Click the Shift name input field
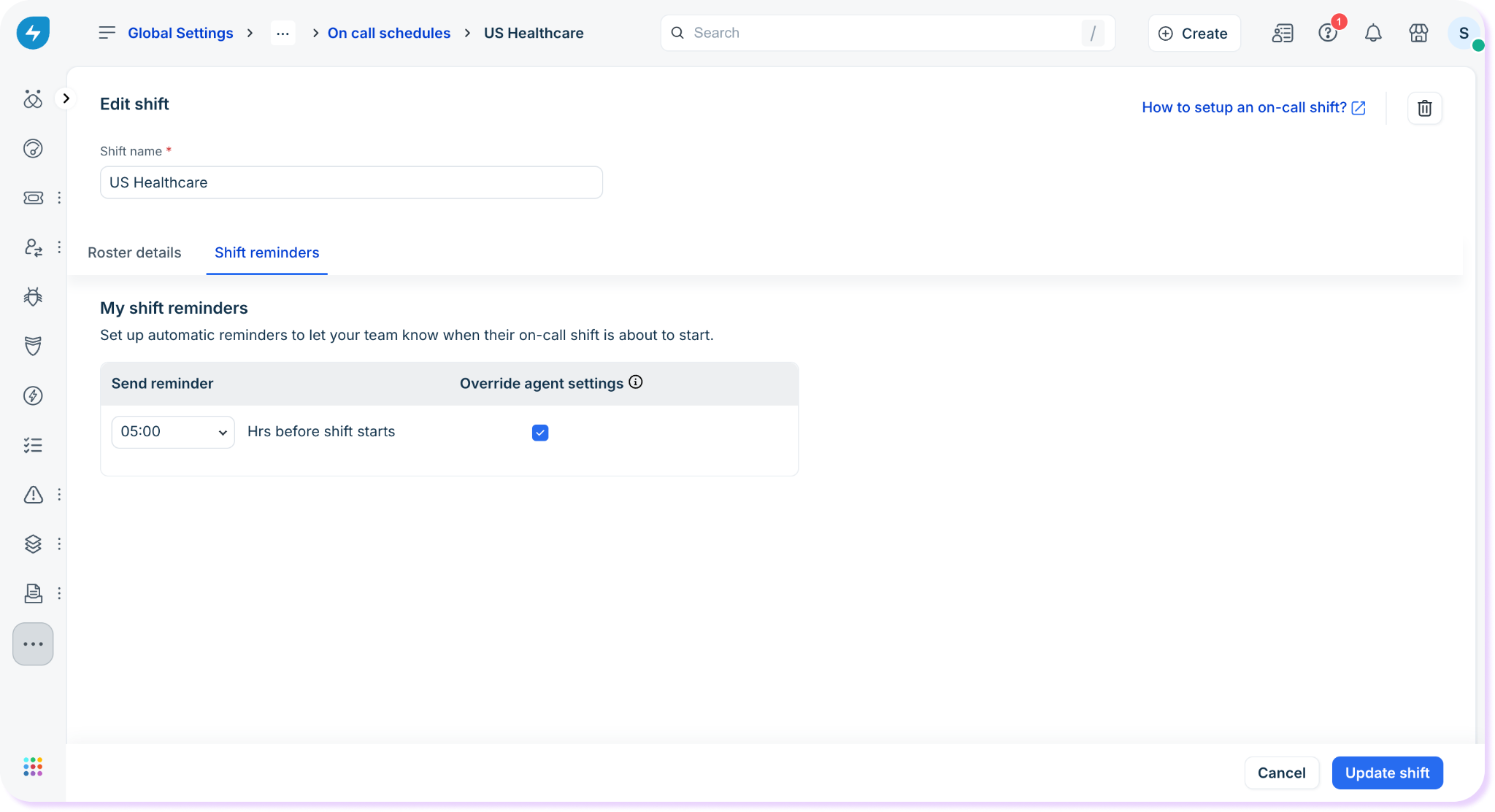The height and width of the screenshot is (812, 1495). click(351, 182)
